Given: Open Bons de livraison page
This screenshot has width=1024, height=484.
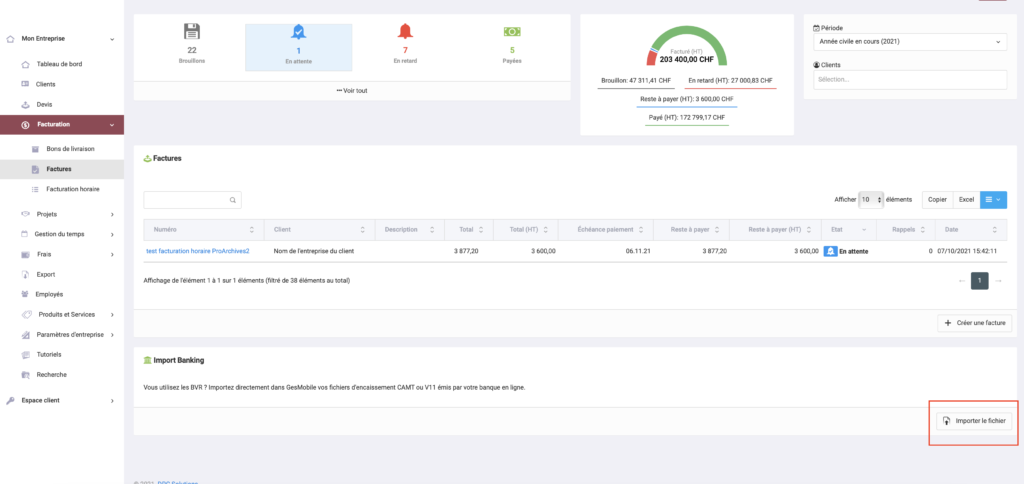Looking at the screenshot, I should [71, 149].
